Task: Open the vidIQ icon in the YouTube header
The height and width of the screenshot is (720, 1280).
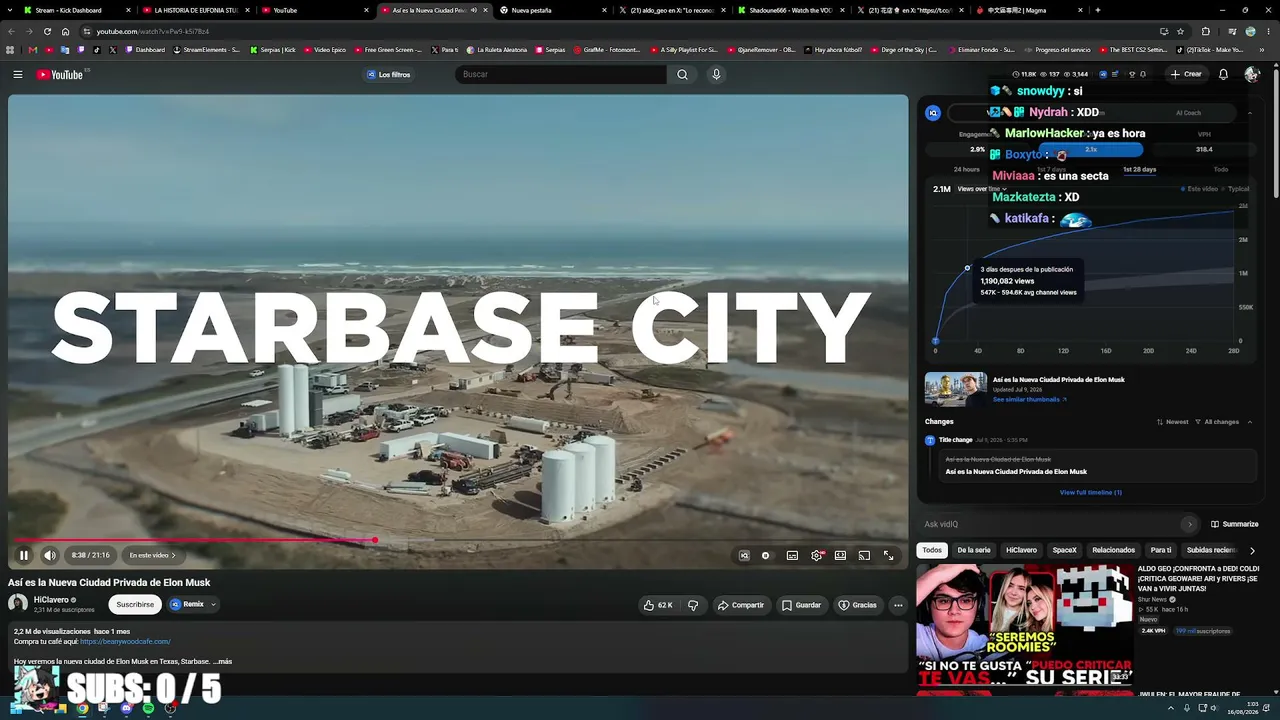Action: [1103, 74]
